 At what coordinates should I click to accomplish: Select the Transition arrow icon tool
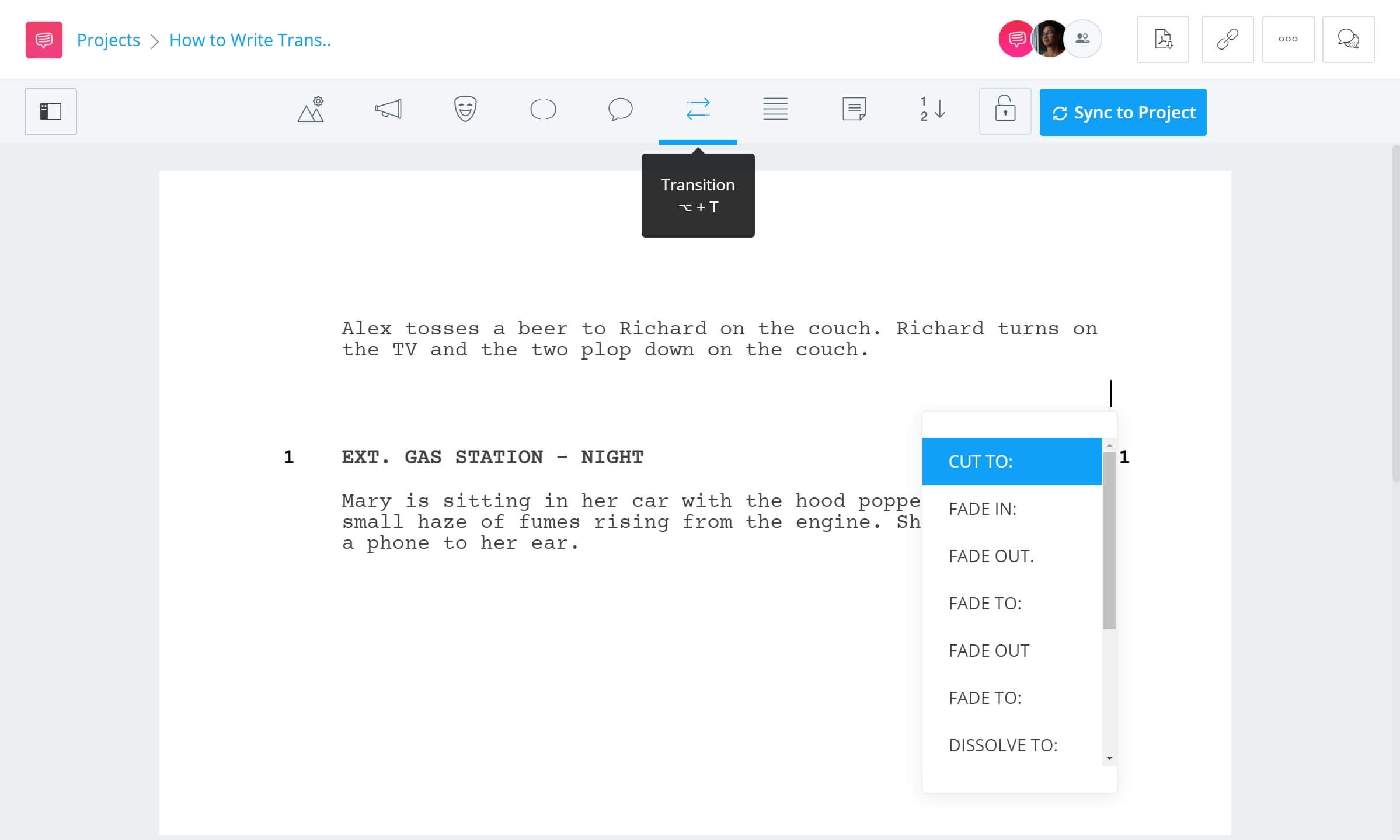[697, 110]
